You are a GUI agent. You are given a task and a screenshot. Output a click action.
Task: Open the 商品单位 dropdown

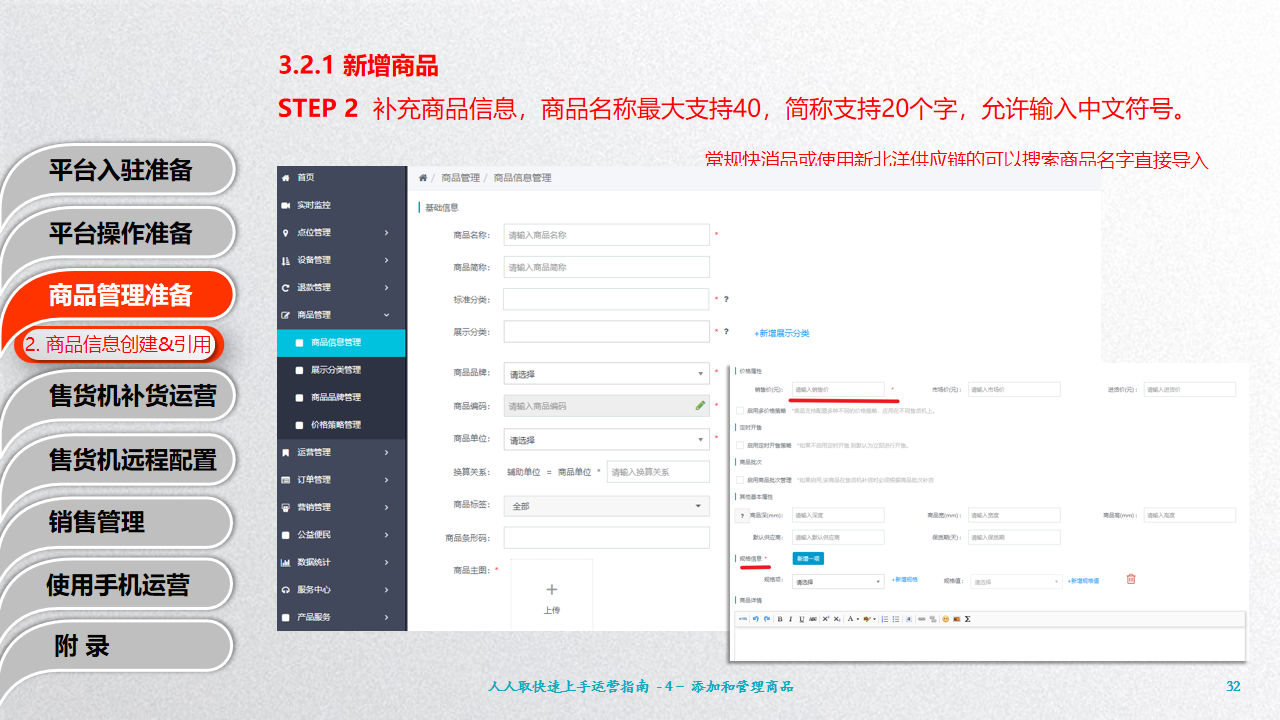(x=606, y=439)
